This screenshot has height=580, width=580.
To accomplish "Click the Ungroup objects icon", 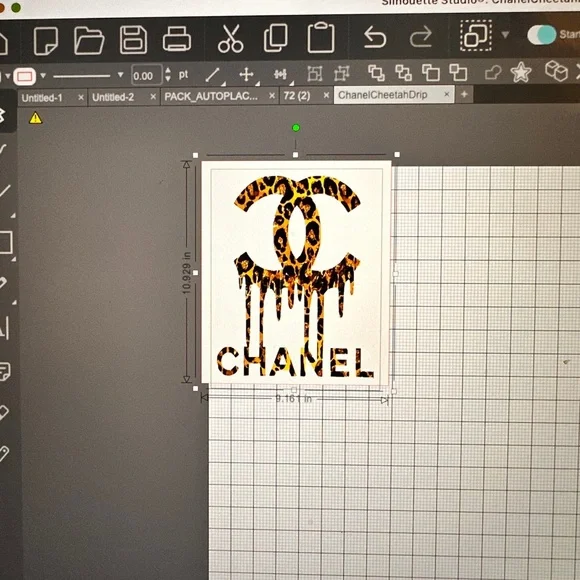I will click(342, 73).
